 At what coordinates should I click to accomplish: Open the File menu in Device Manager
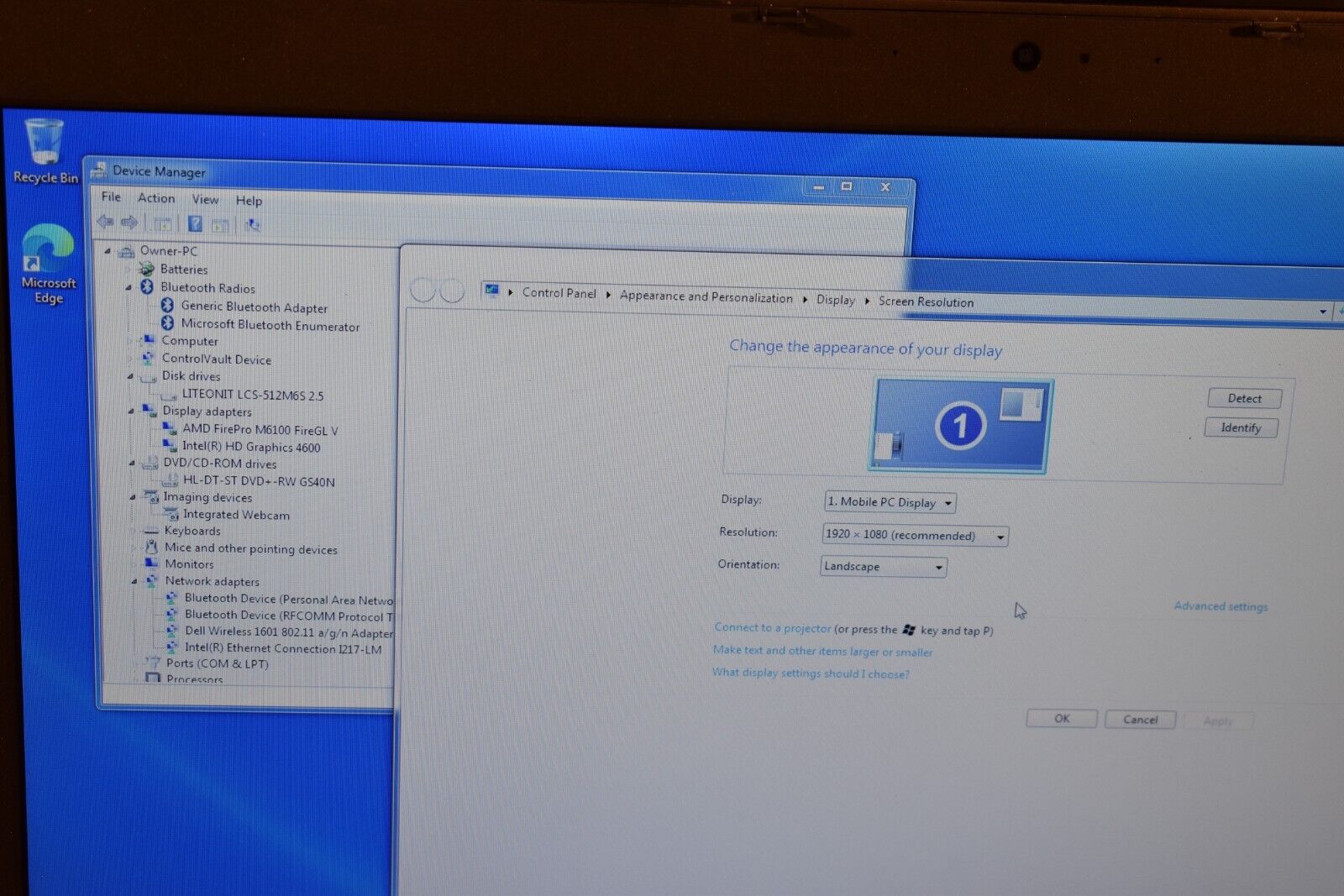pos(111,196)
